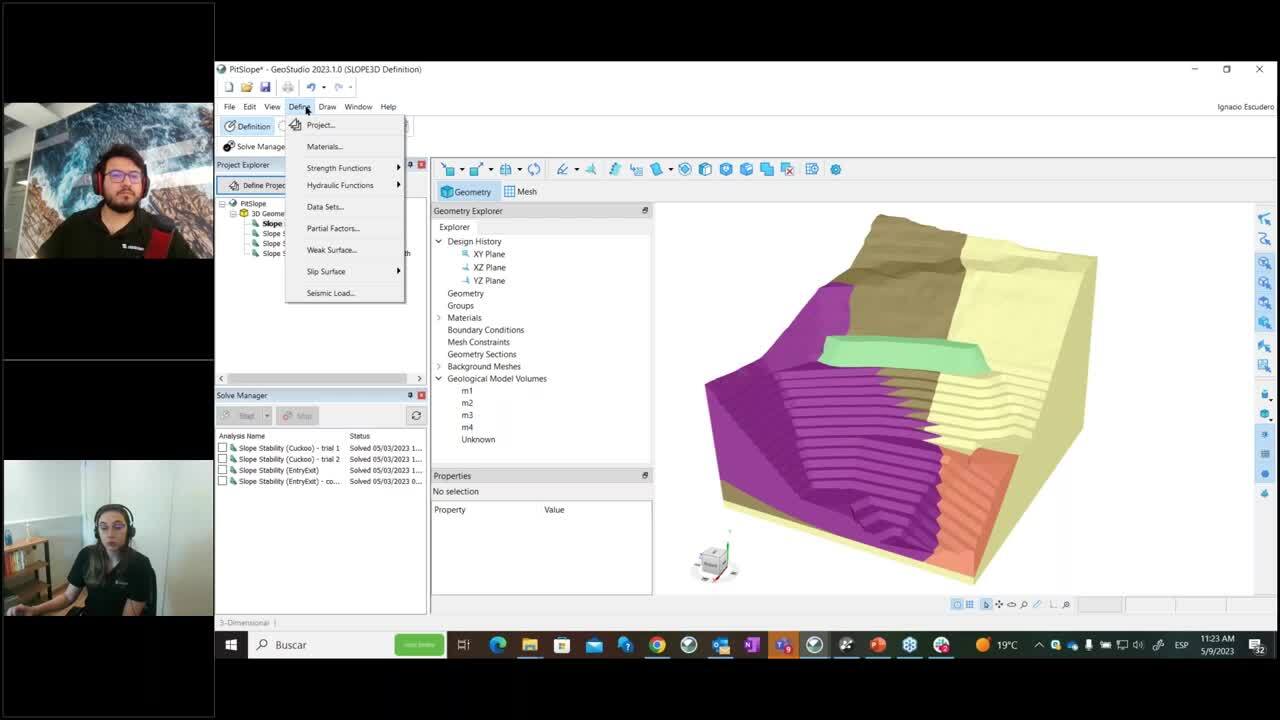Viewport: 1280px width, 720px height.
Task: Click Explorer tab in Geometry Explorer
Action: point(454,227)
